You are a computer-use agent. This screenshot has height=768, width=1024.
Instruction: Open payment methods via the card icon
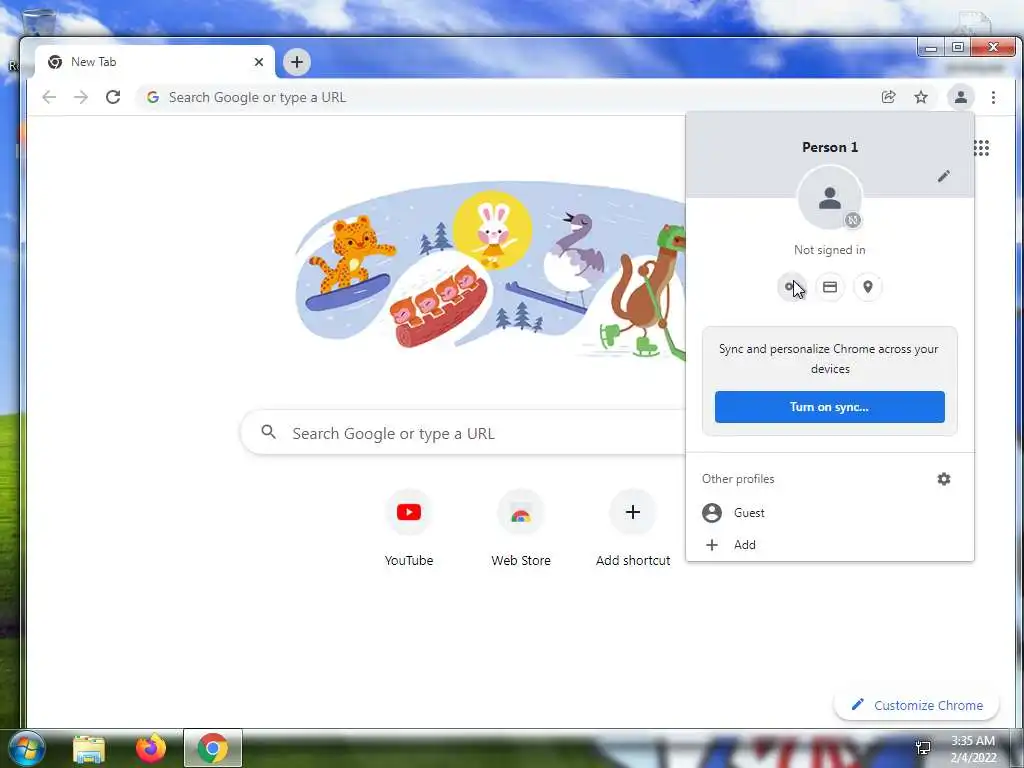click(830, 287)
